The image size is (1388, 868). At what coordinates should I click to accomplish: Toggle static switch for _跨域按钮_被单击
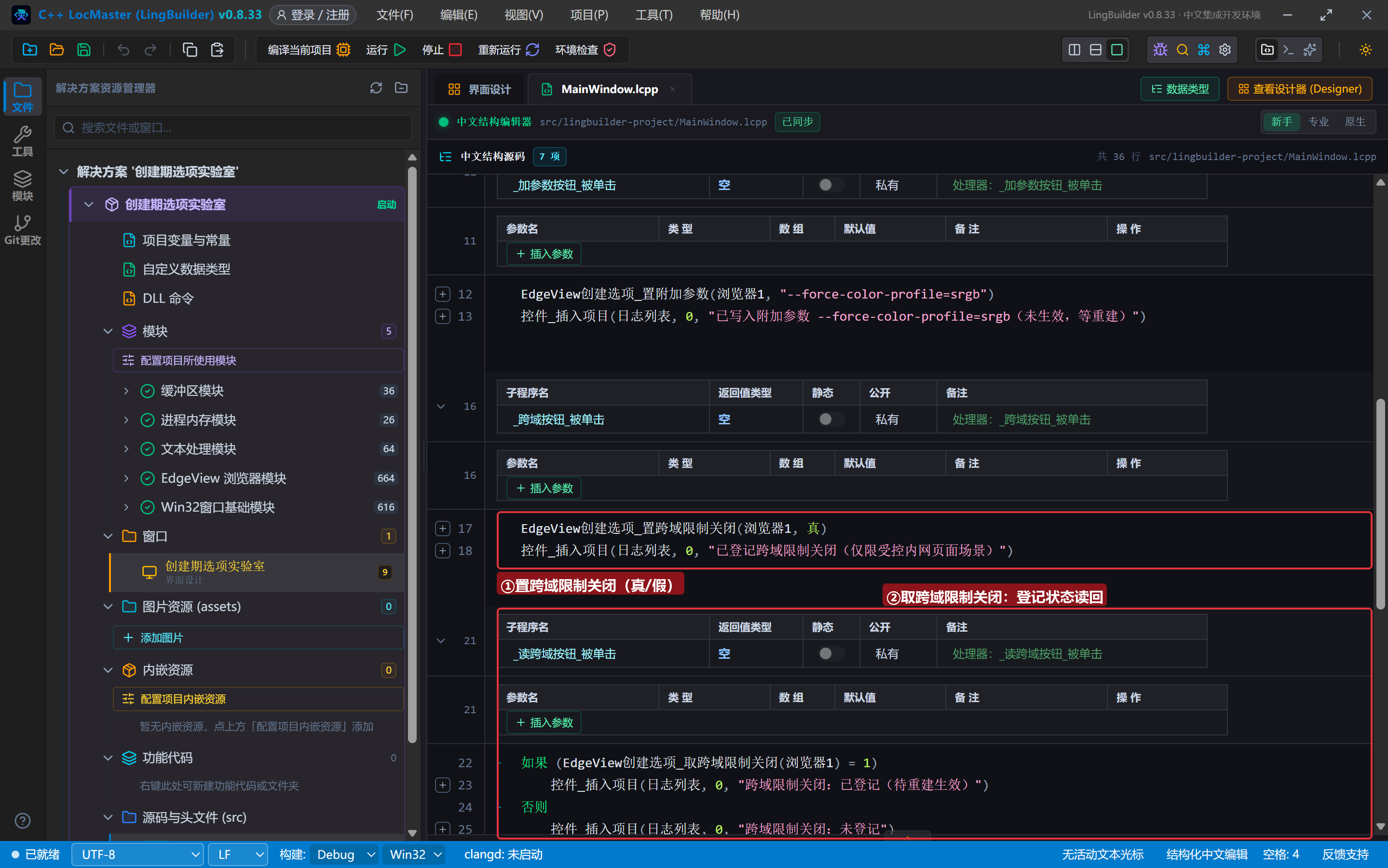(x=830, y=420)
